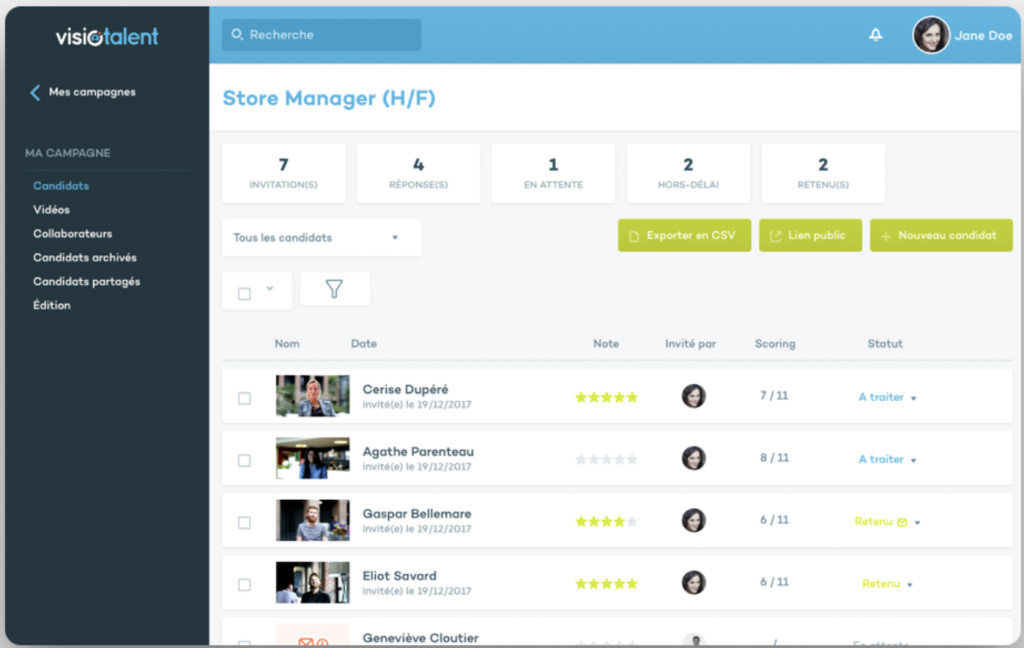Return to Mes campagnes
This screenshot has height=648, width=1024.
coord(92,92)
